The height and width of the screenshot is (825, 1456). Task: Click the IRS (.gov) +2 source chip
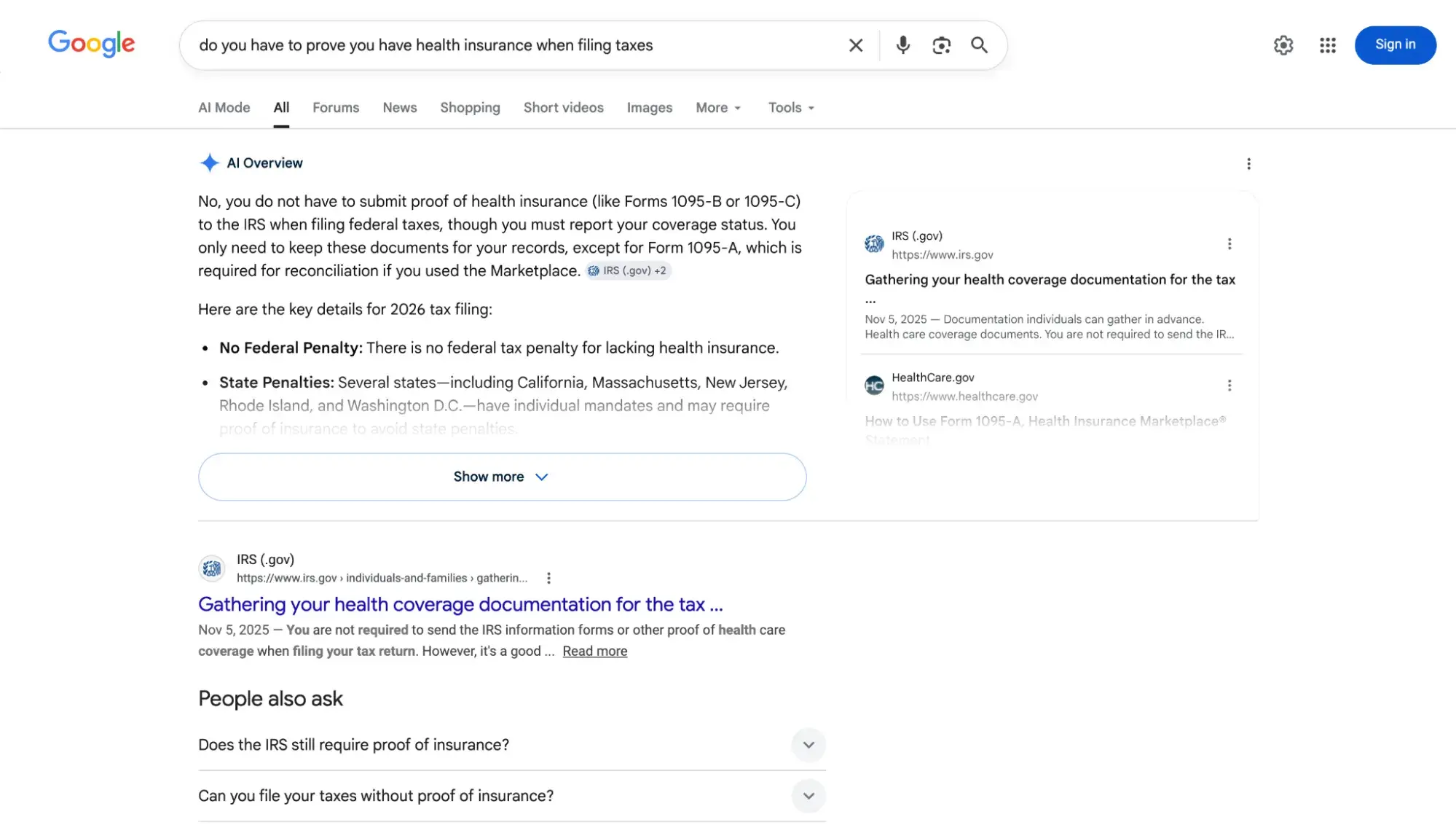628,270
